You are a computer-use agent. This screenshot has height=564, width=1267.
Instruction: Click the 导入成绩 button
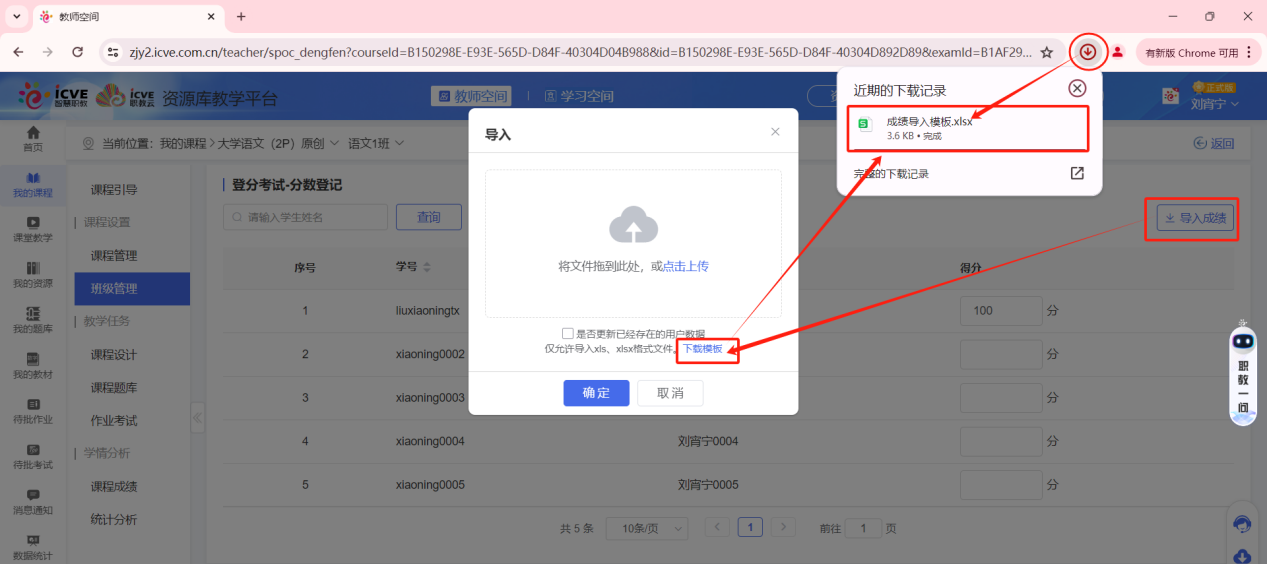pos(1194,218)
